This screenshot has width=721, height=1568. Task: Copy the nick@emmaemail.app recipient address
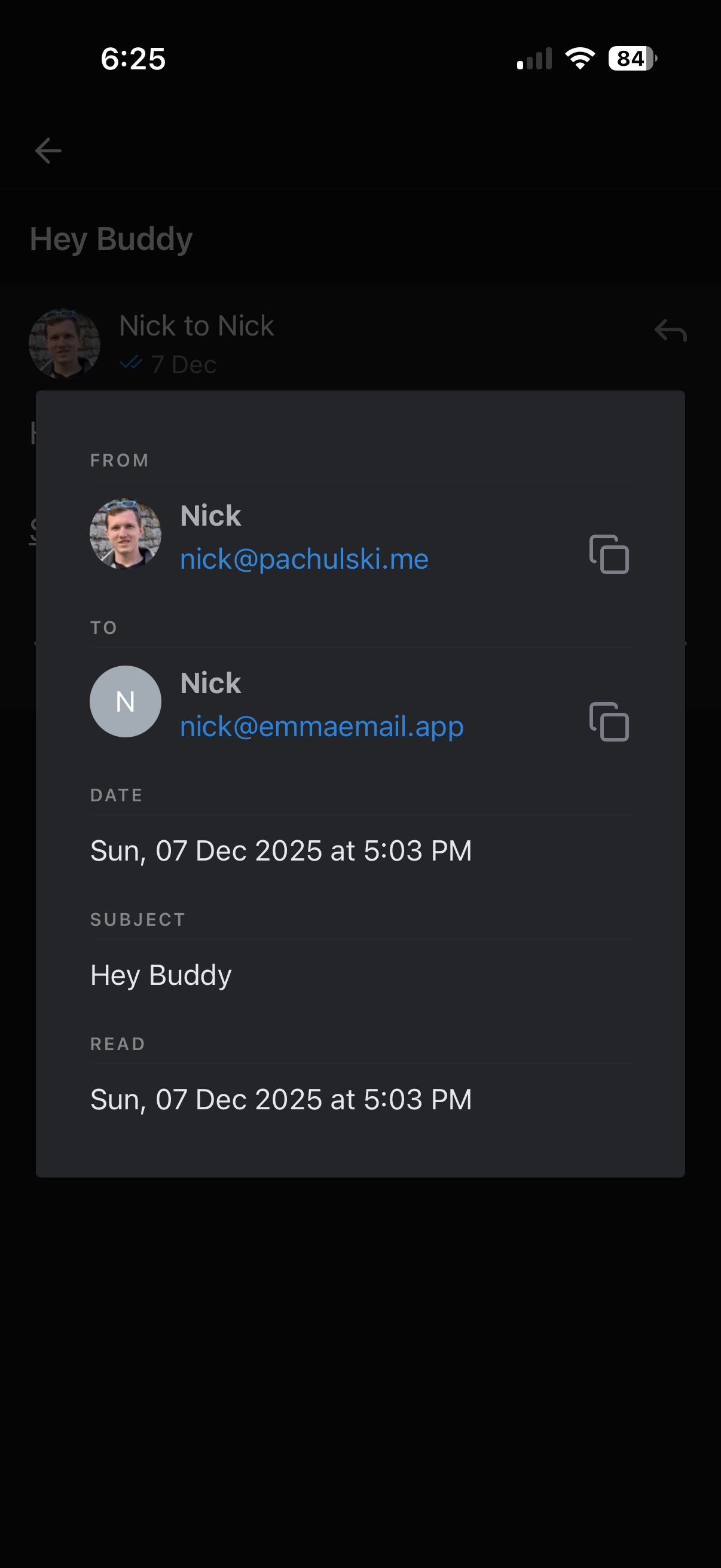coord(609,721)
